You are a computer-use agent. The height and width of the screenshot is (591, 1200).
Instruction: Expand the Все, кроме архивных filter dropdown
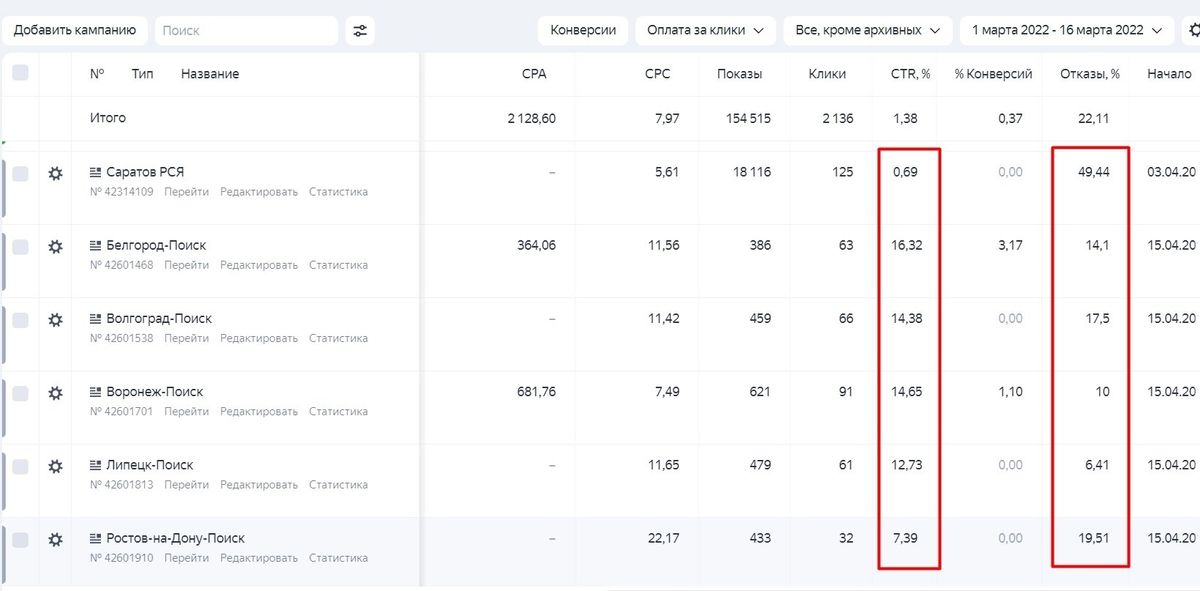(x=867, y=30)
